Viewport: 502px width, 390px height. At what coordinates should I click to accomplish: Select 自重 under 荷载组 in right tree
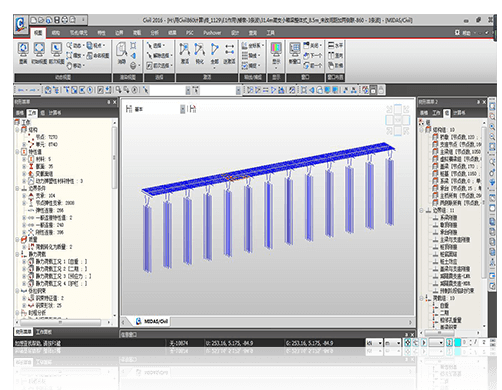444,305
